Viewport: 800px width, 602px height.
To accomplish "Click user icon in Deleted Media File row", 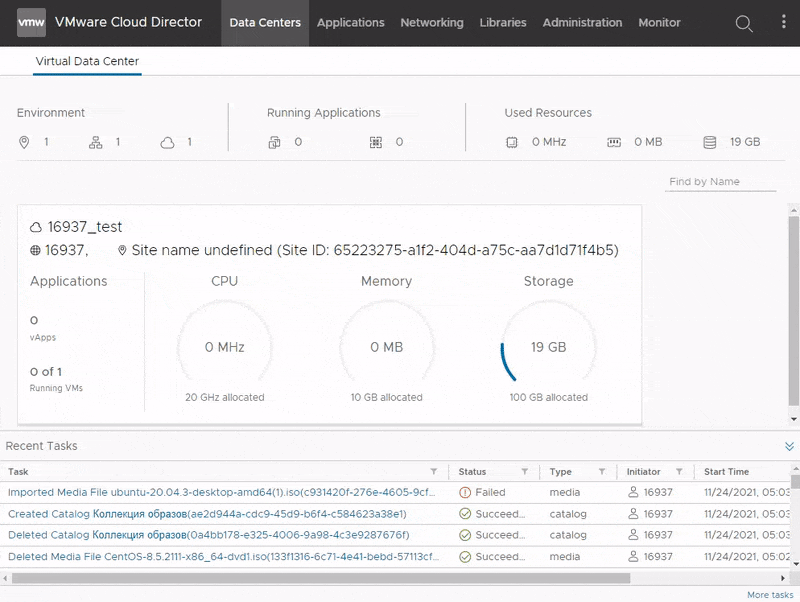I will [633, 556].
